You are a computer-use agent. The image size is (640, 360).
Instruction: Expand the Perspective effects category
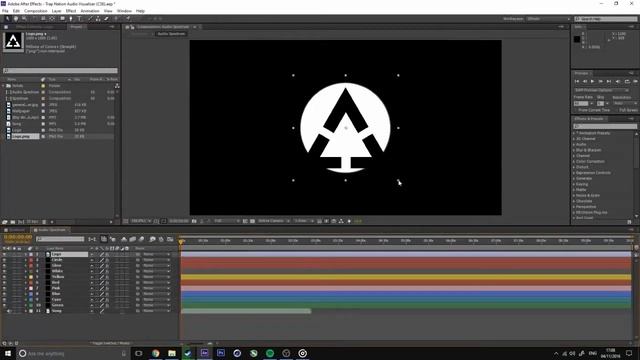[574, 207]
